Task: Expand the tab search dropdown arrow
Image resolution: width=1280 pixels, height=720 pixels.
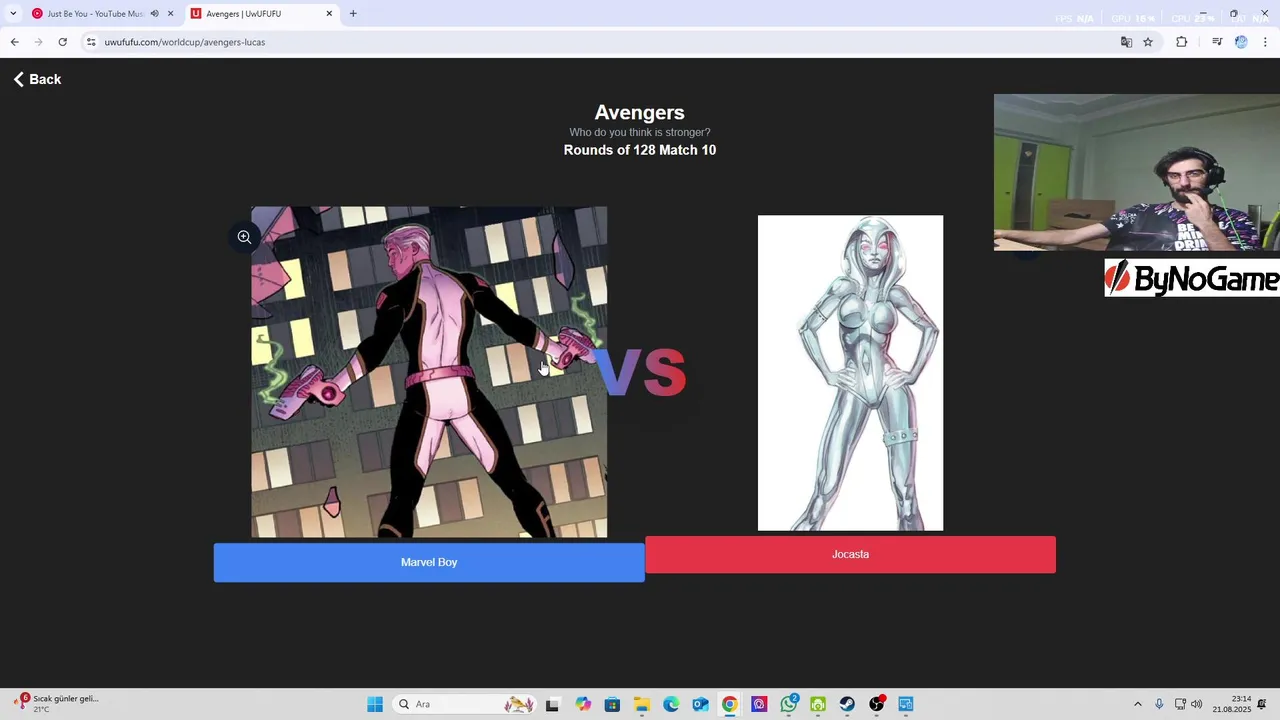Action: (12, 14)
